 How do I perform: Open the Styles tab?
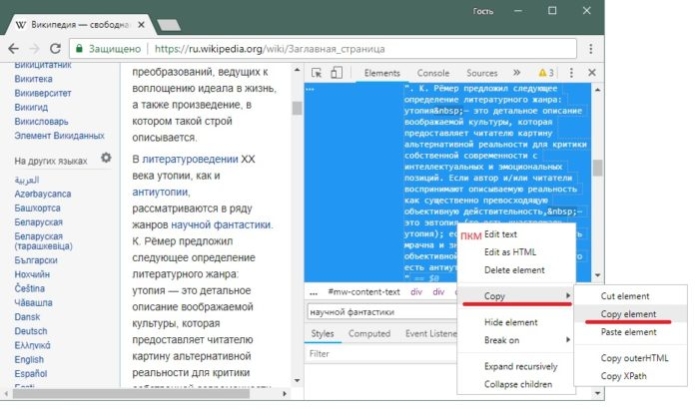click(322, 334)
